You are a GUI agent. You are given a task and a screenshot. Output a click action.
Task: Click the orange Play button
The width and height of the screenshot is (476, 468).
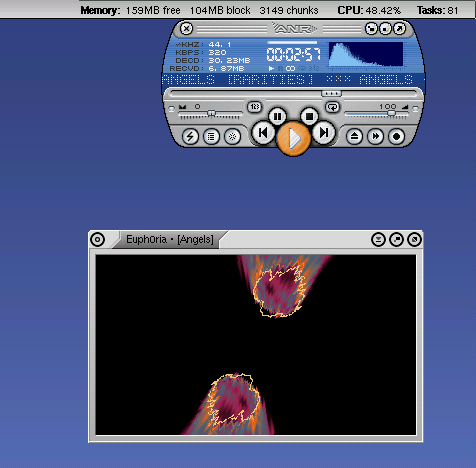click(x=293, y=138)
